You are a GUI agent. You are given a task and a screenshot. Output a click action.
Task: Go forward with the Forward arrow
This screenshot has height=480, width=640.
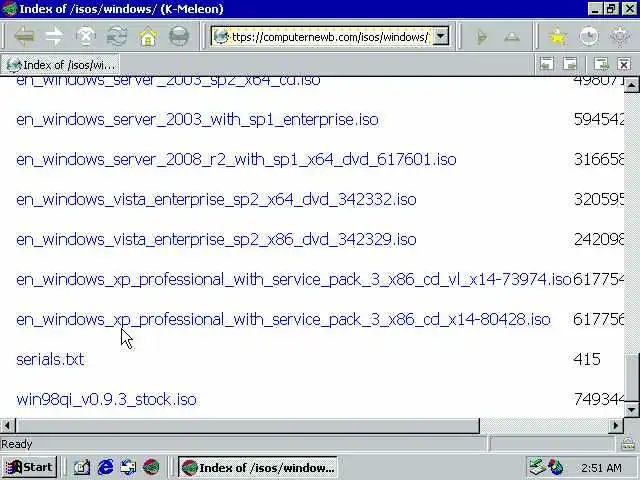[x=55, y=37]
